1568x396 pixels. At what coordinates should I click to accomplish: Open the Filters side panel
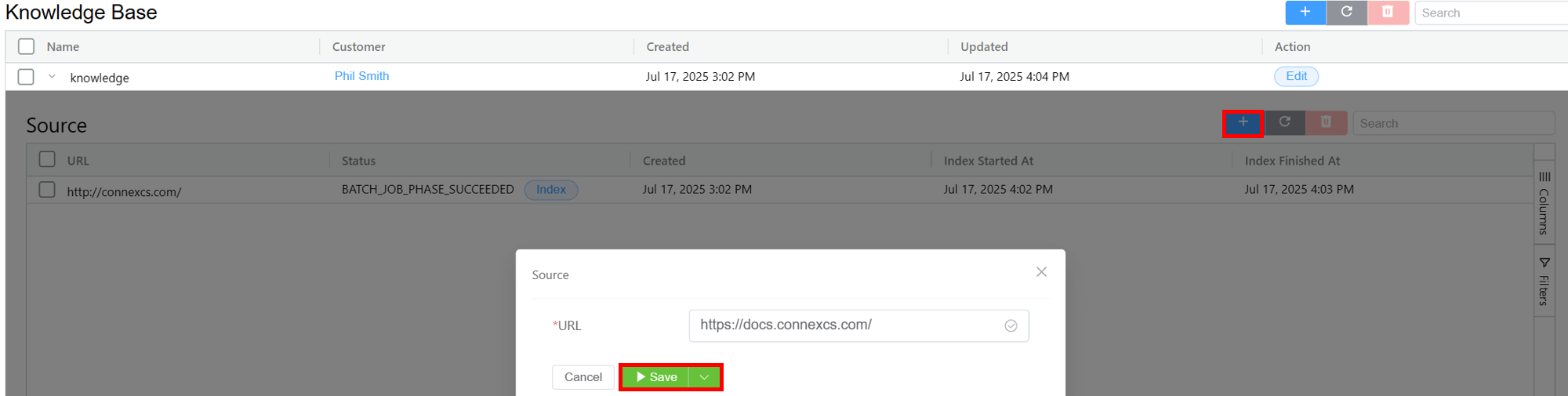pos(1544,281)
